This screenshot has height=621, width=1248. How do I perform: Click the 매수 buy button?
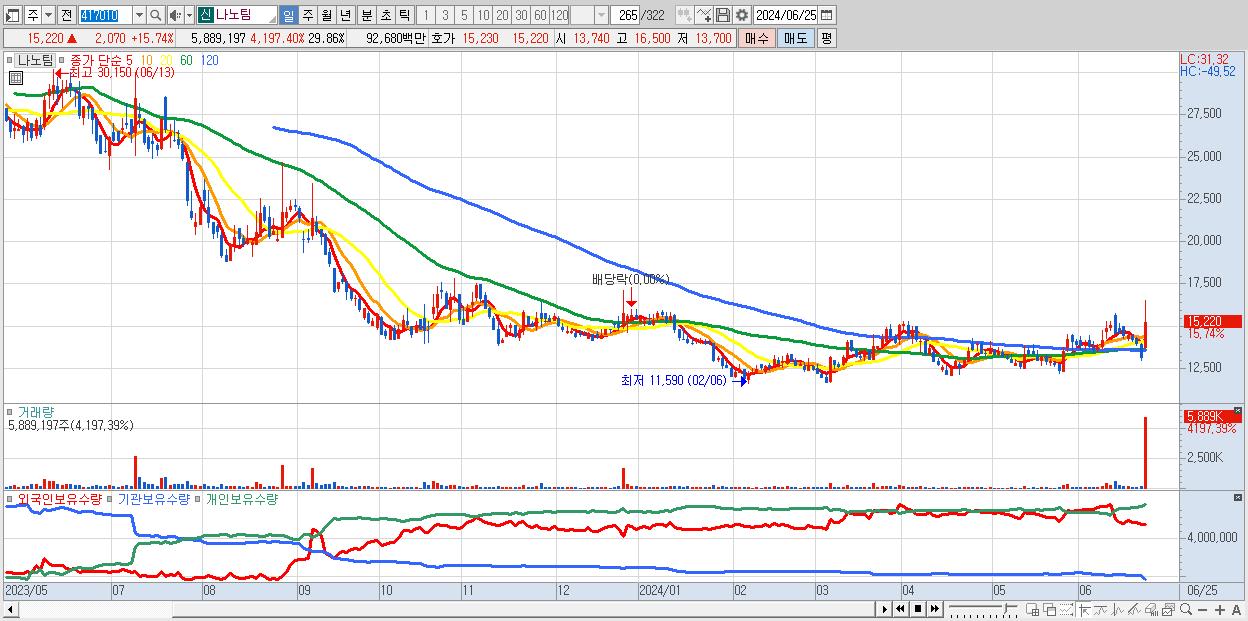click(x=756, y=38)
